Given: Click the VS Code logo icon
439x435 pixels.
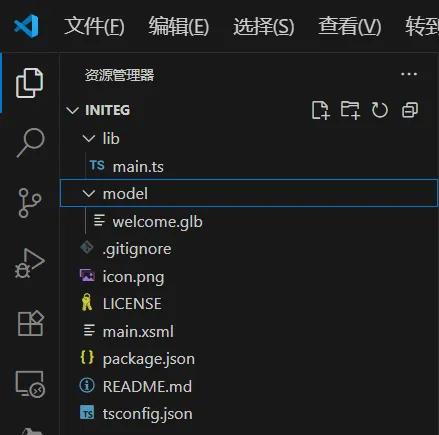Looking at the screenshot, I should click(26, 26).
